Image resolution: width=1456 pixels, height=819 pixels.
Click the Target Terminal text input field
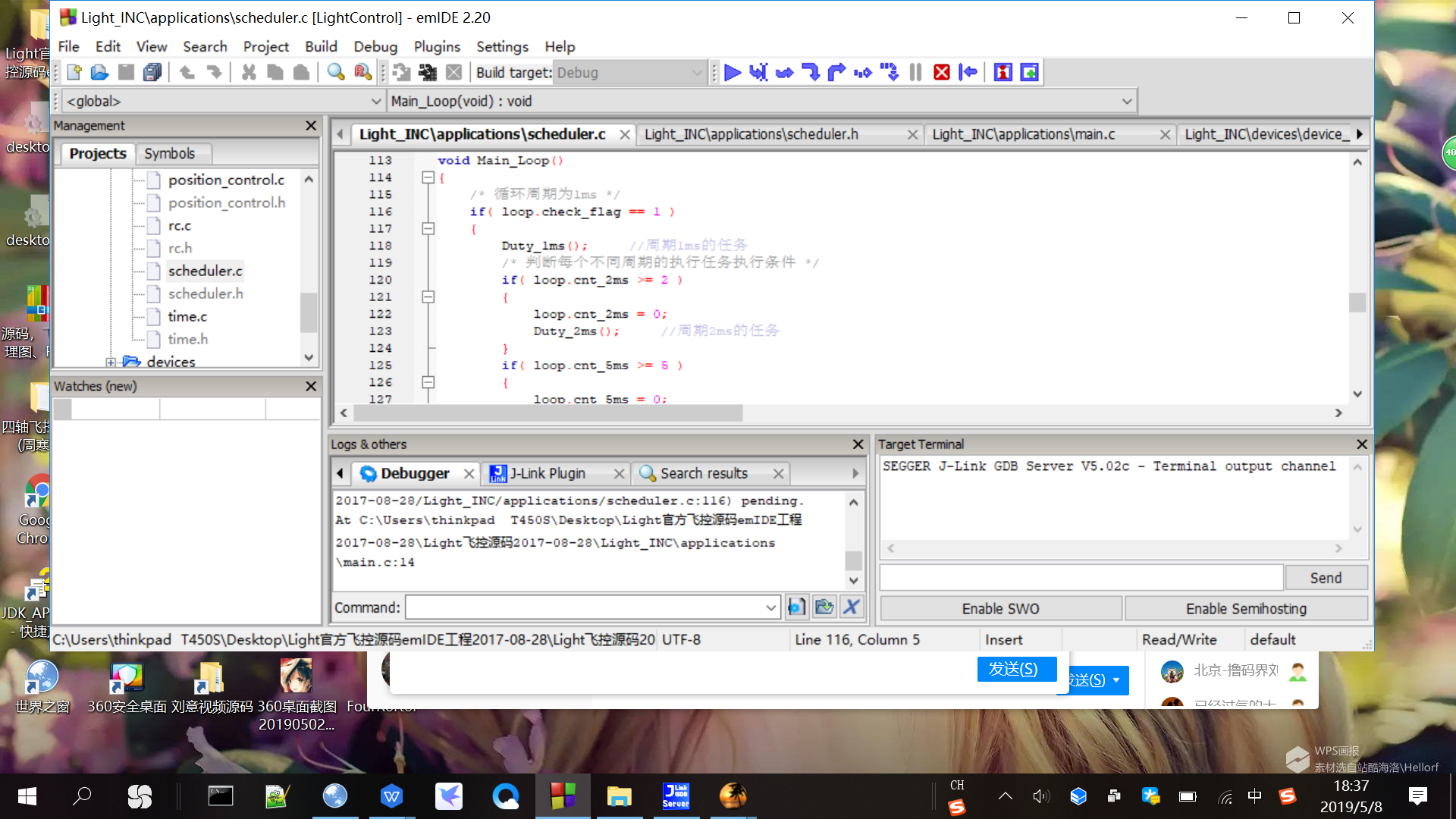tap(1081, 578)
